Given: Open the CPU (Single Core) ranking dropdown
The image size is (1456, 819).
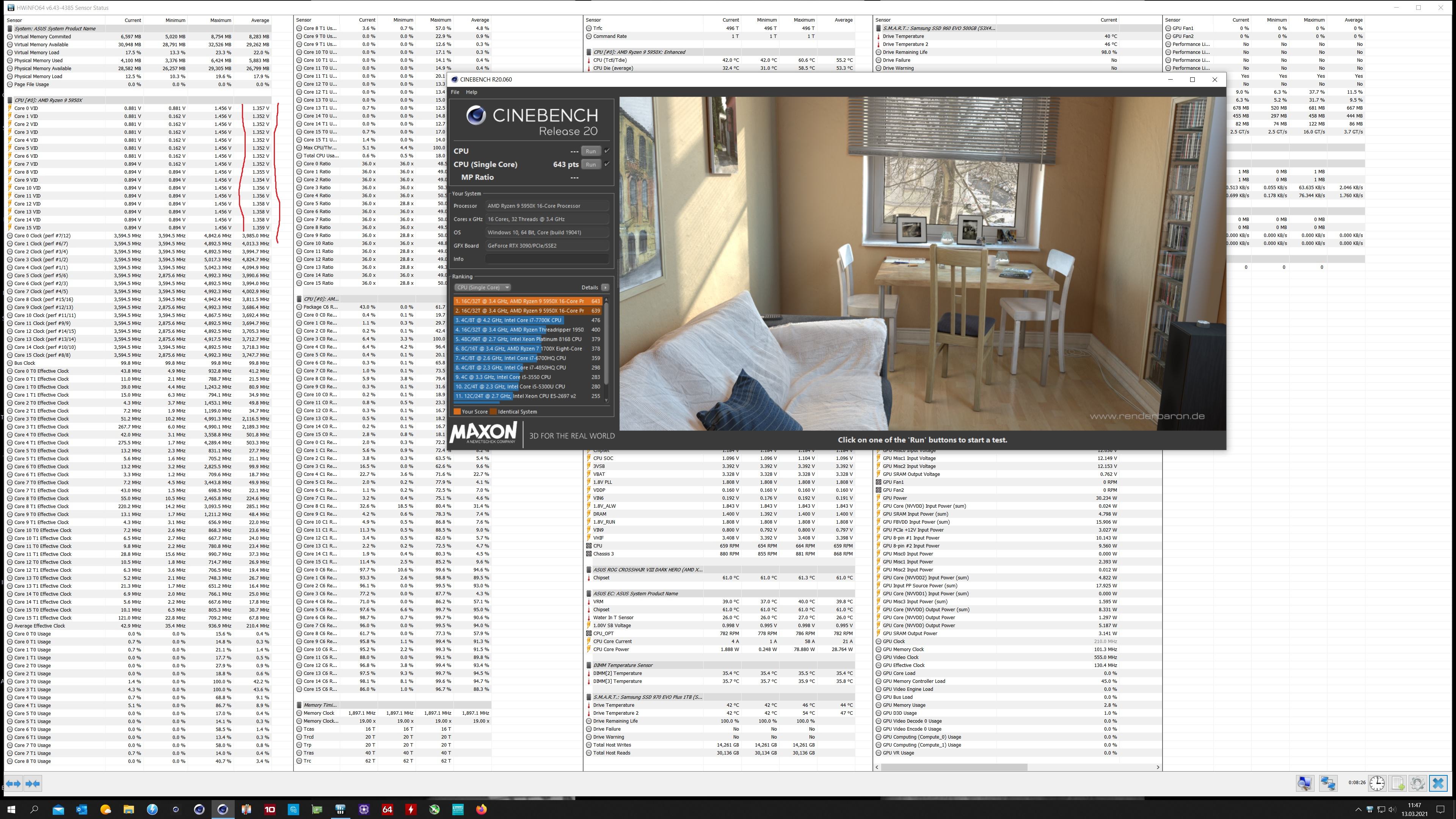Looking at the screenshot, I should [x=483, y=287].
